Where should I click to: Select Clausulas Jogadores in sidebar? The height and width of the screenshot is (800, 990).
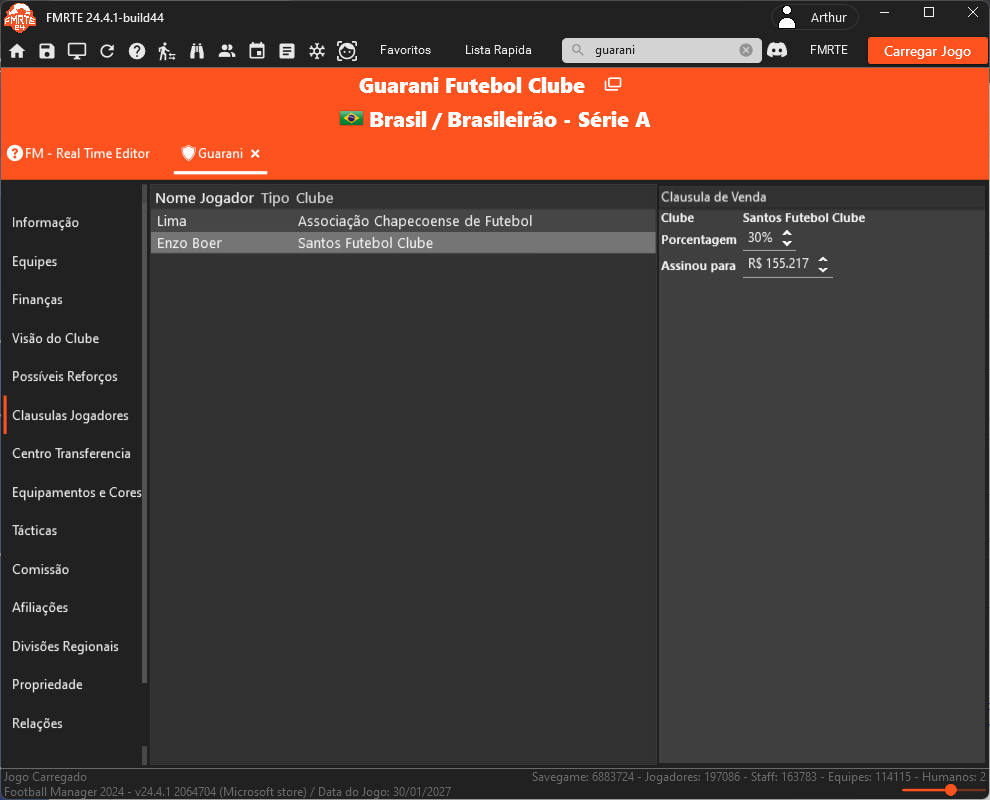(x=70, y=415)
